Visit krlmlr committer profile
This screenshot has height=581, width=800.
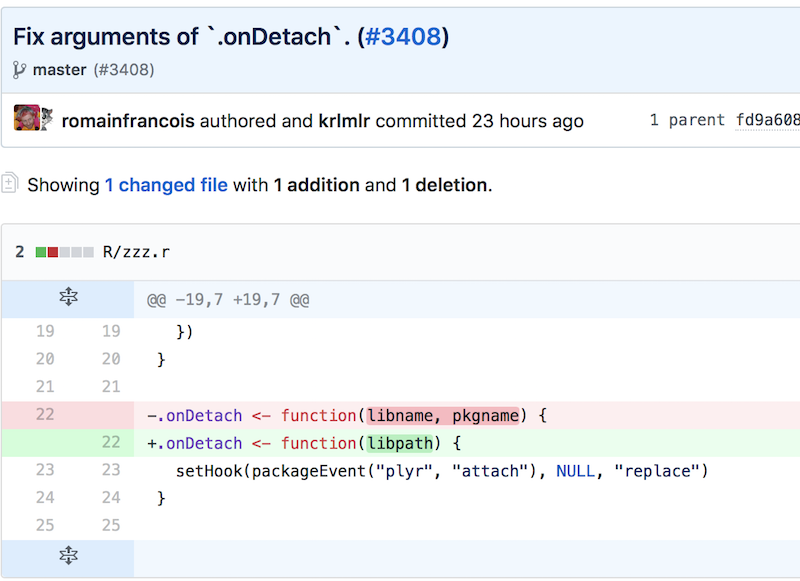click(x=344, y=121)
